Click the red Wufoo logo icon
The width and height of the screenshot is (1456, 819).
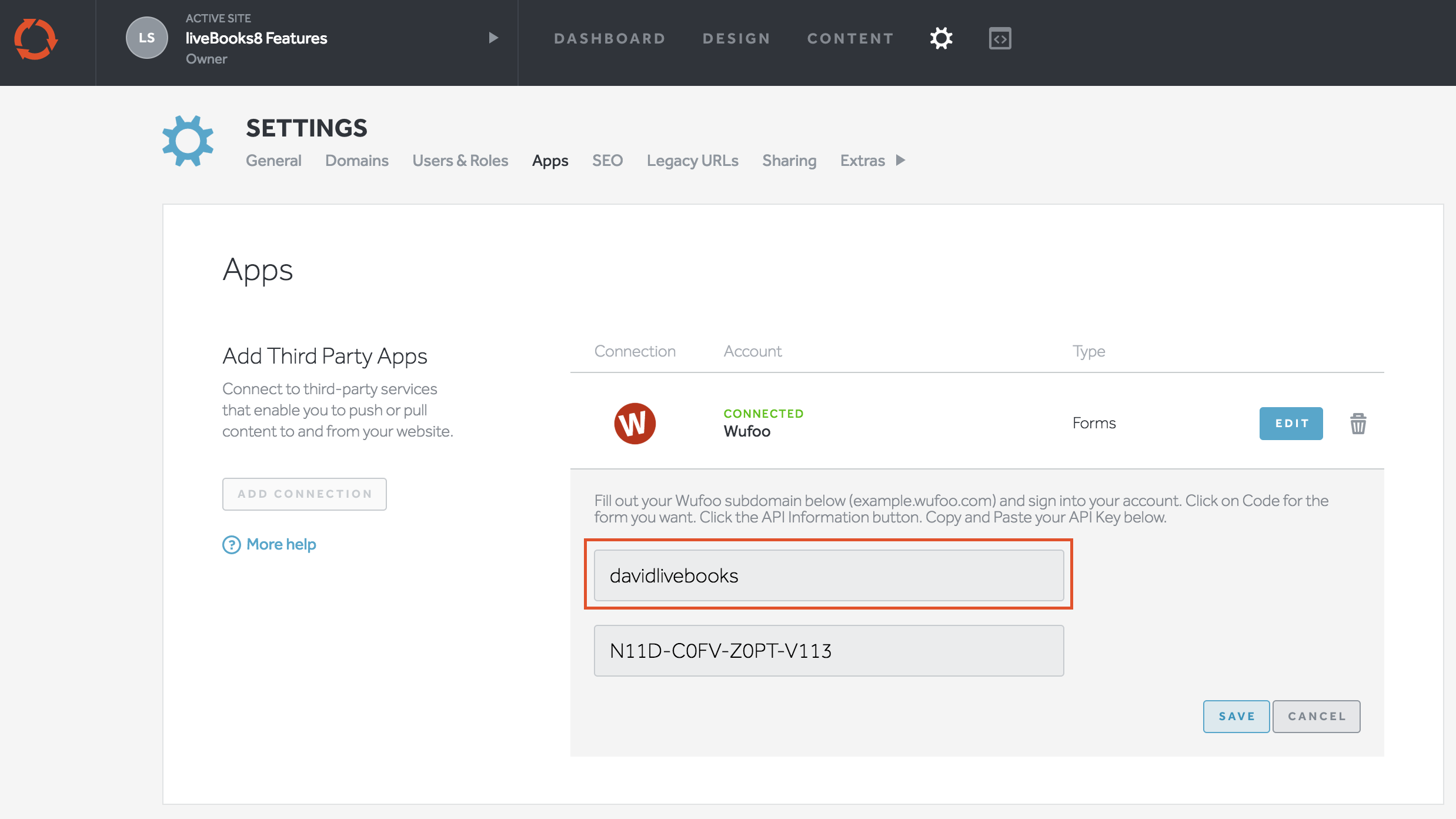[635, 424]
